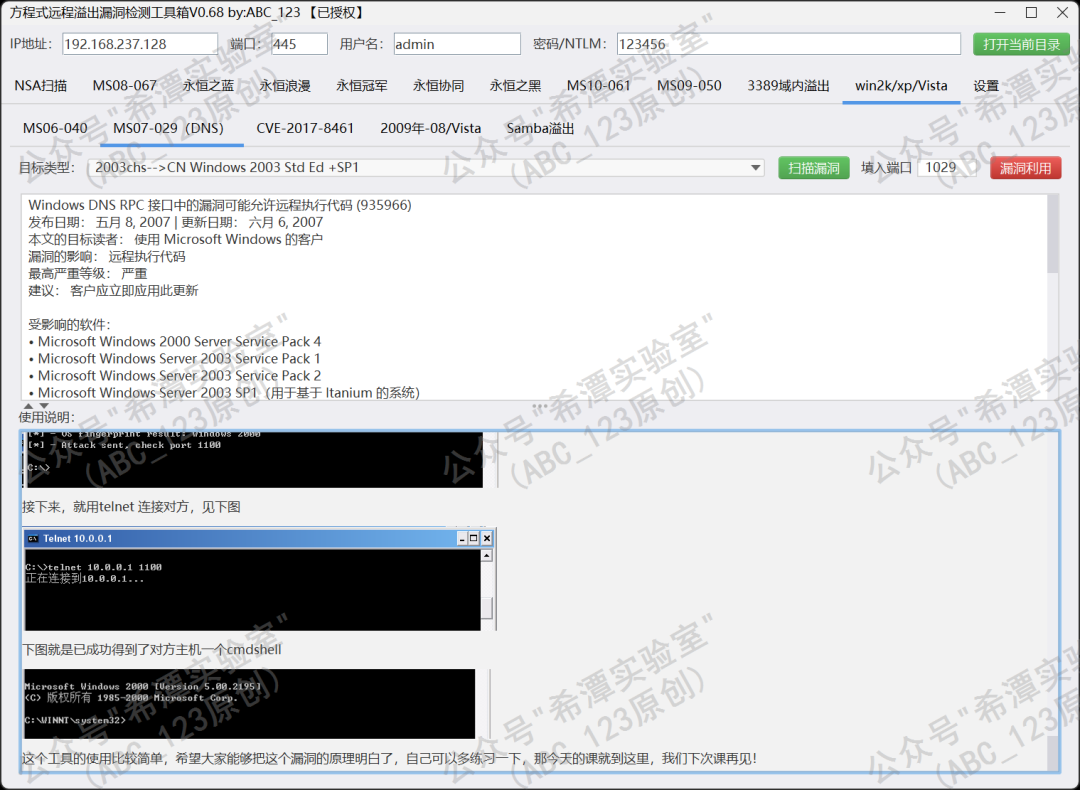The height and width of the screenshot is (790, 1080).
Task: Open the 设置 tab
Action: pyautogui.click(x=986, y=86)
